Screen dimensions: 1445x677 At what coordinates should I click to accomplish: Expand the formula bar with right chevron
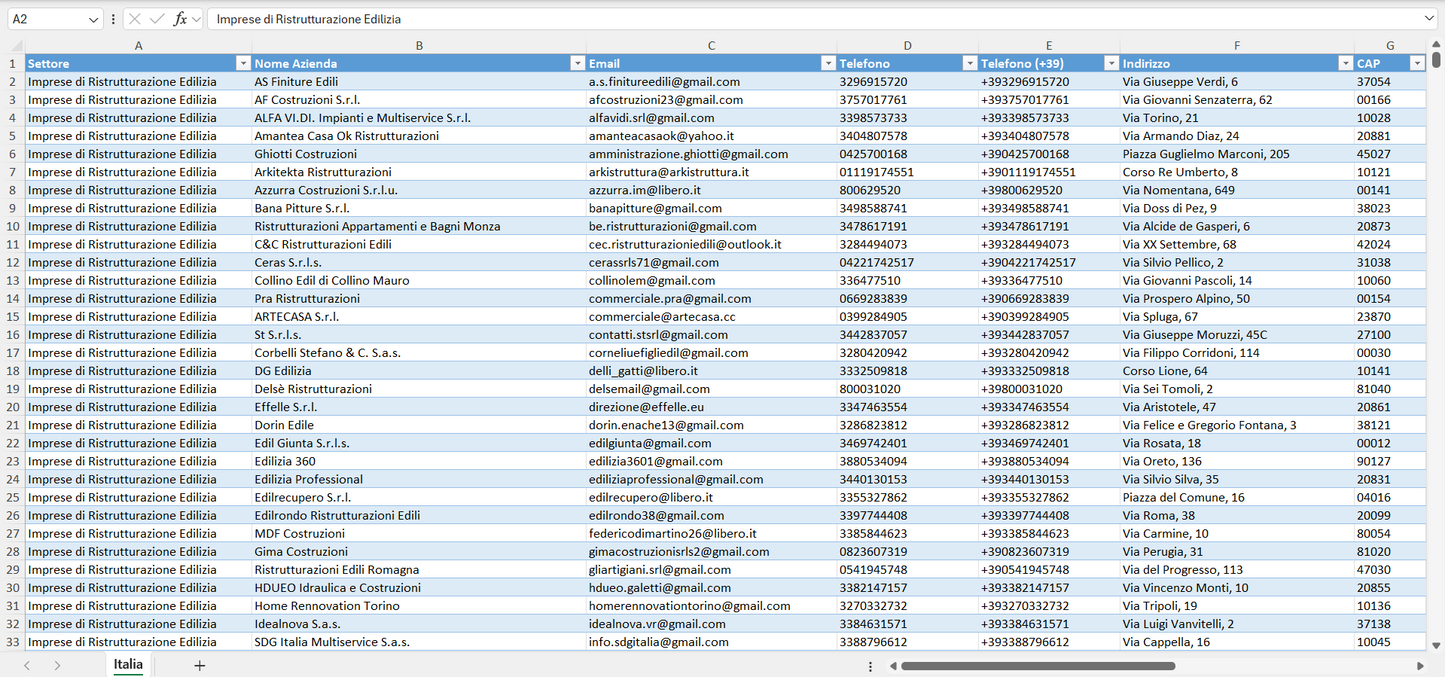[1429, 19]
